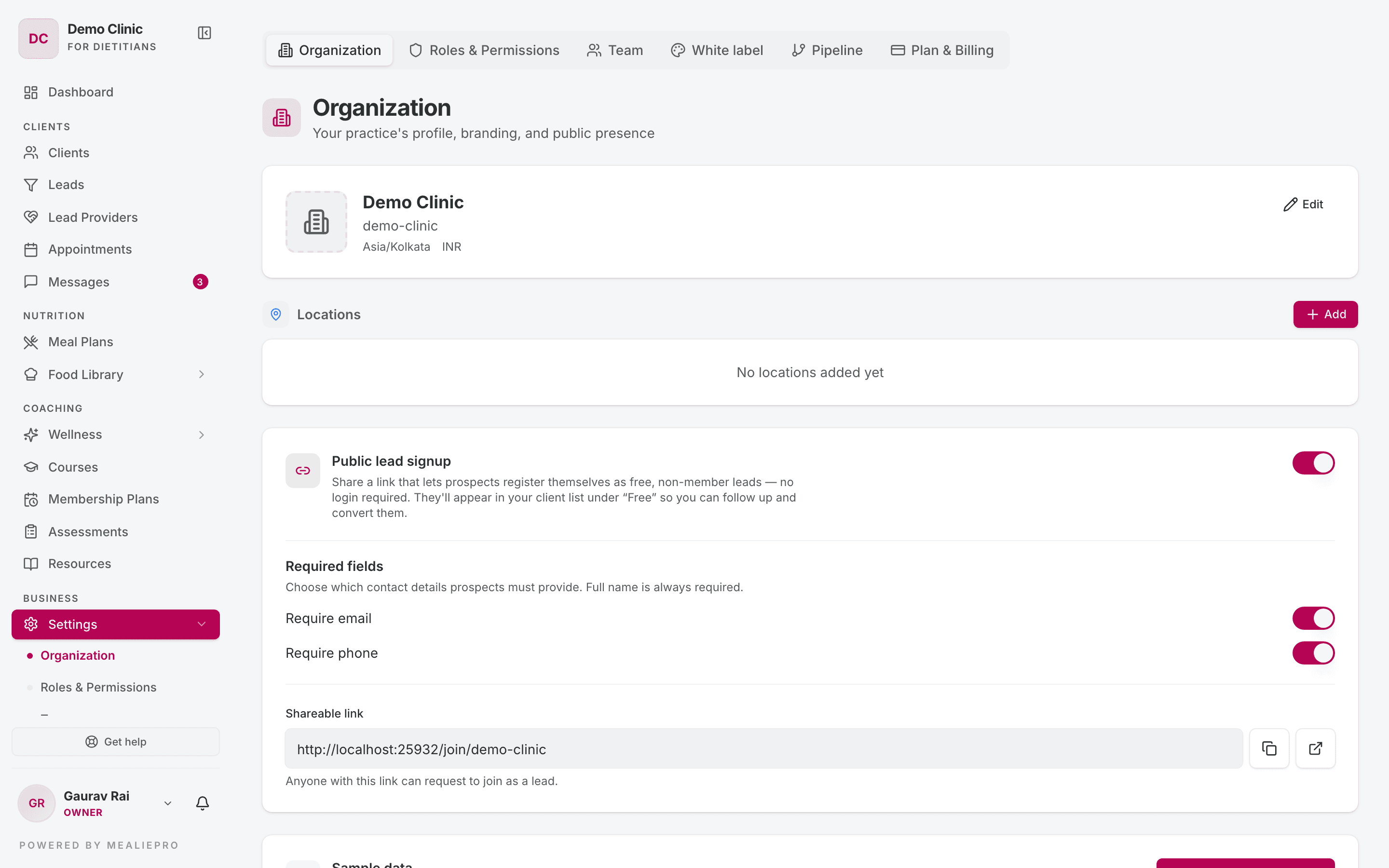
Task: Click the organization logo placeholder
Action: (x=316, y=222)
